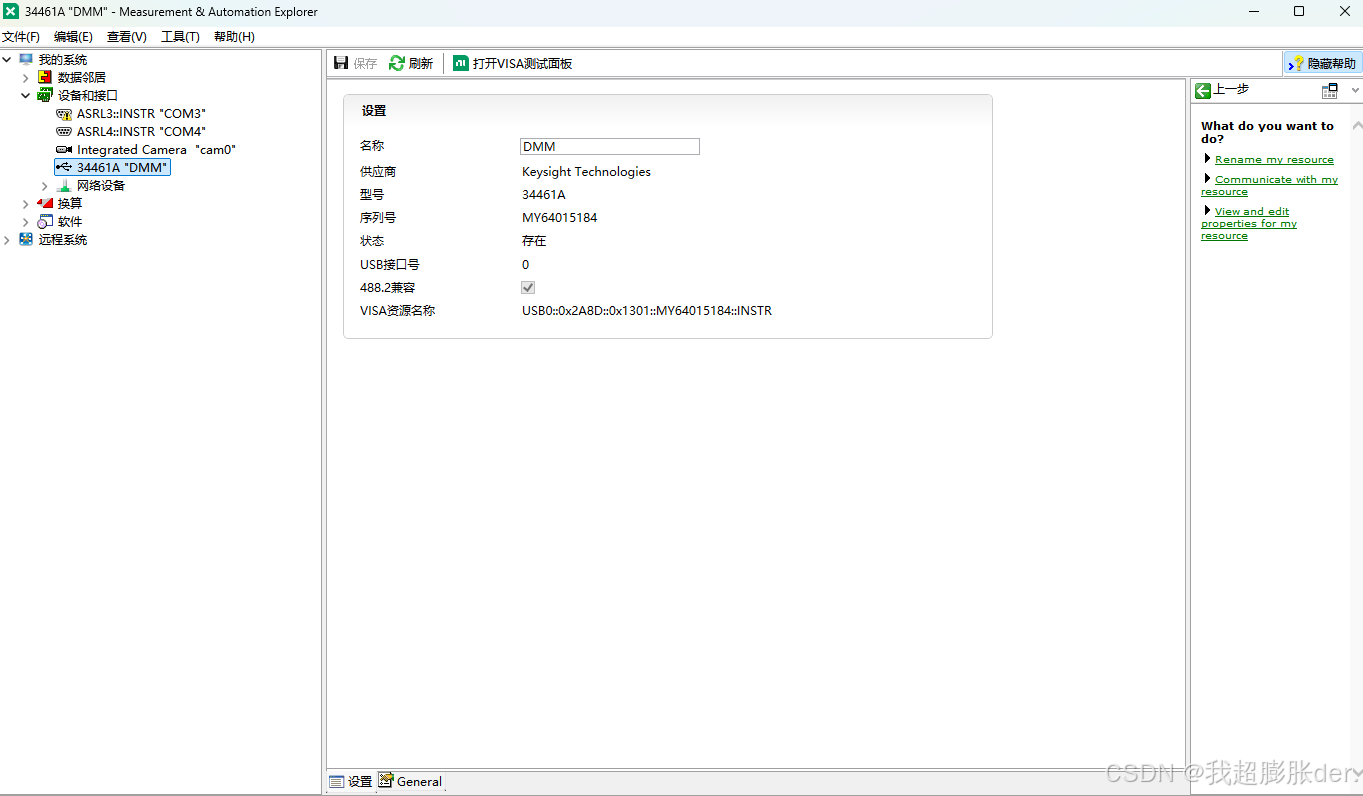Click the green back arrow in help pane
Viewport: 1363px width, 796px height.
(x=1203, y=90)
